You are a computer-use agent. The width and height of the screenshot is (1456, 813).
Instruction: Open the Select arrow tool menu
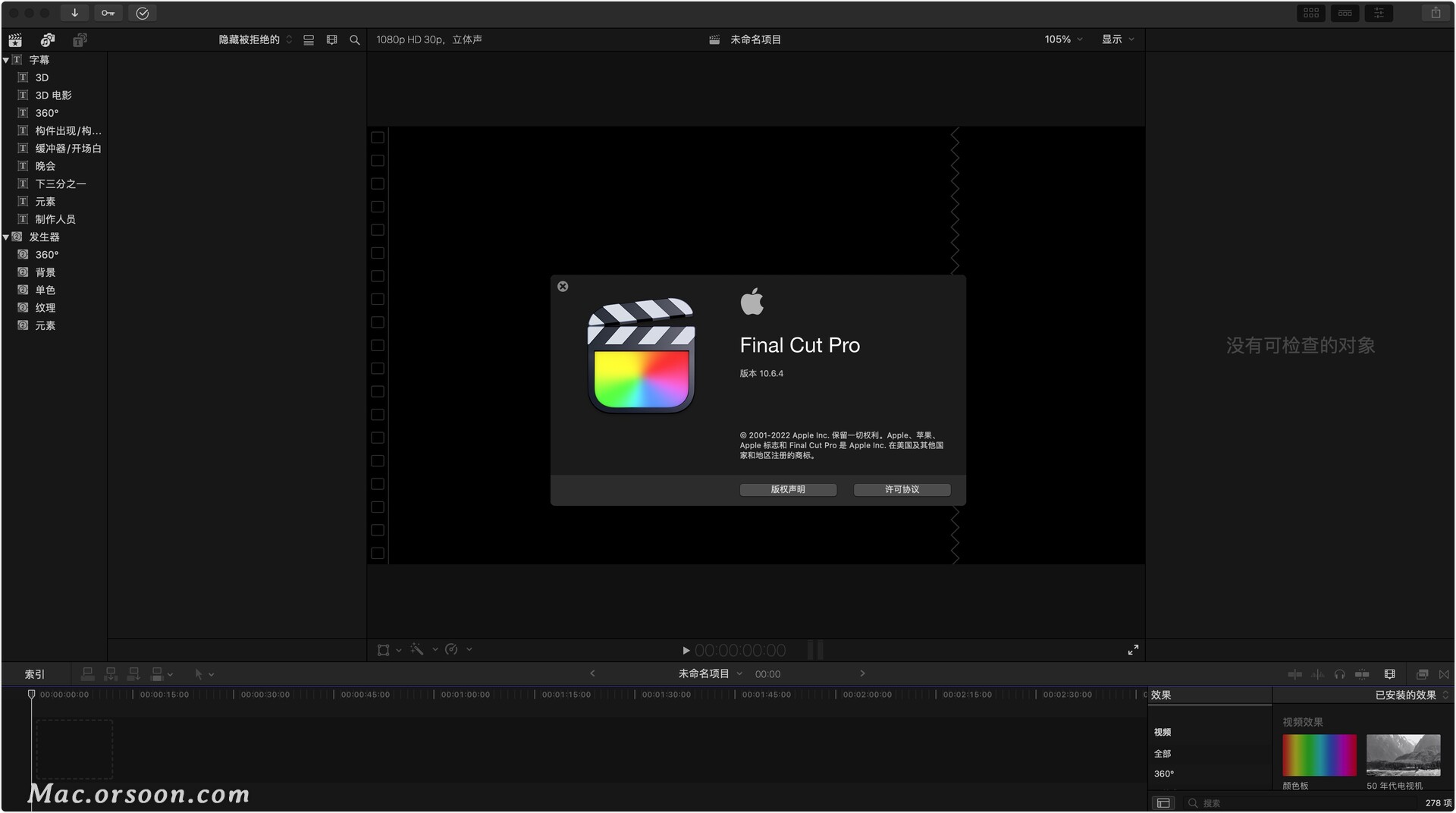click(204, 674)
